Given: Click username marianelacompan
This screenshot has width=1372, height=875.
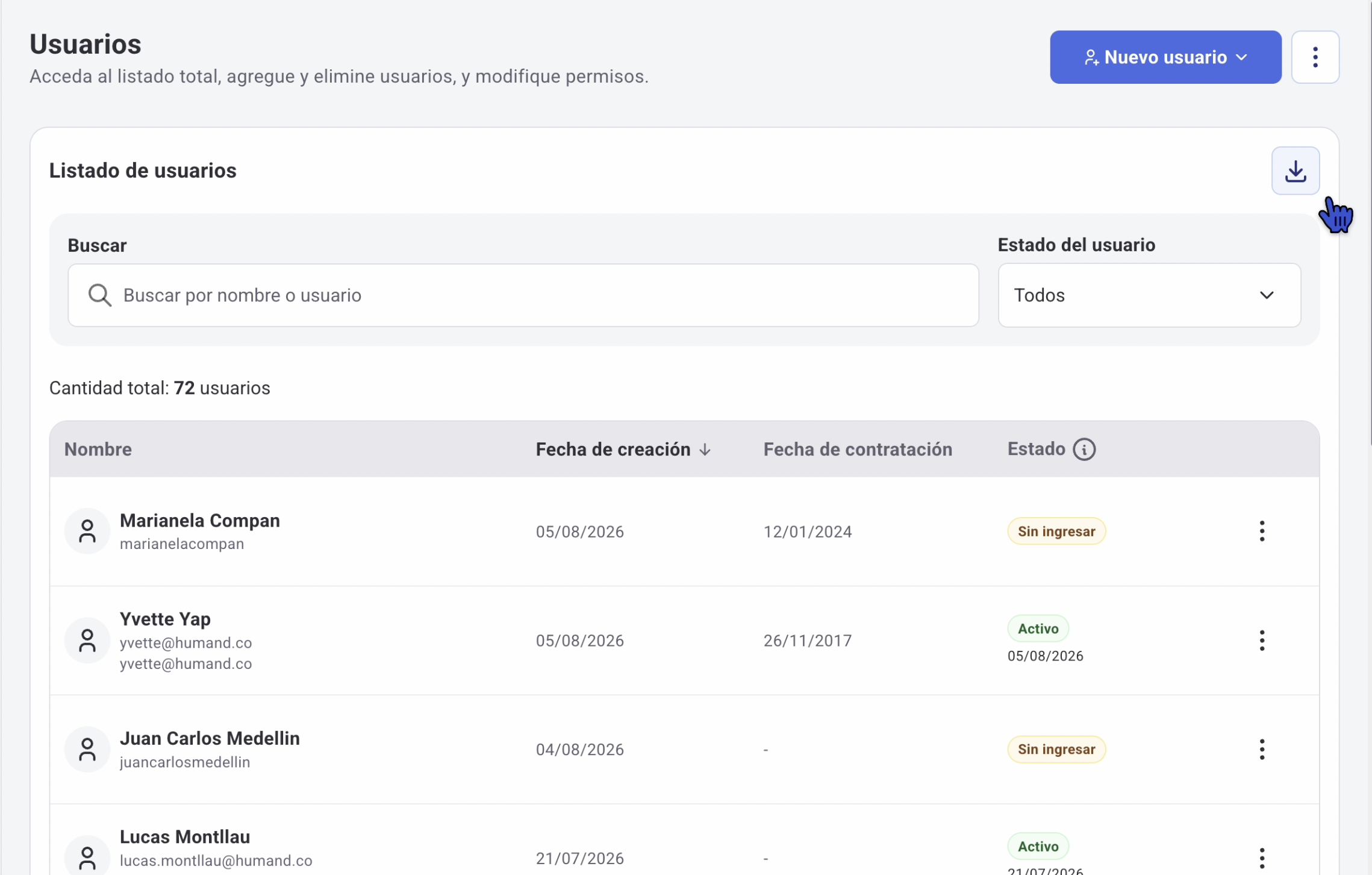Looking at the screenshot, I should click(x=182, y=544).
